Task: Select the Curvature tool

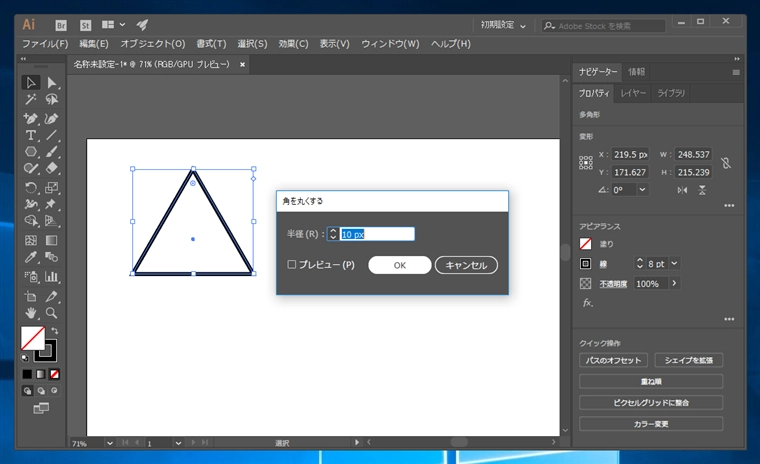Action: pos(51,118)
